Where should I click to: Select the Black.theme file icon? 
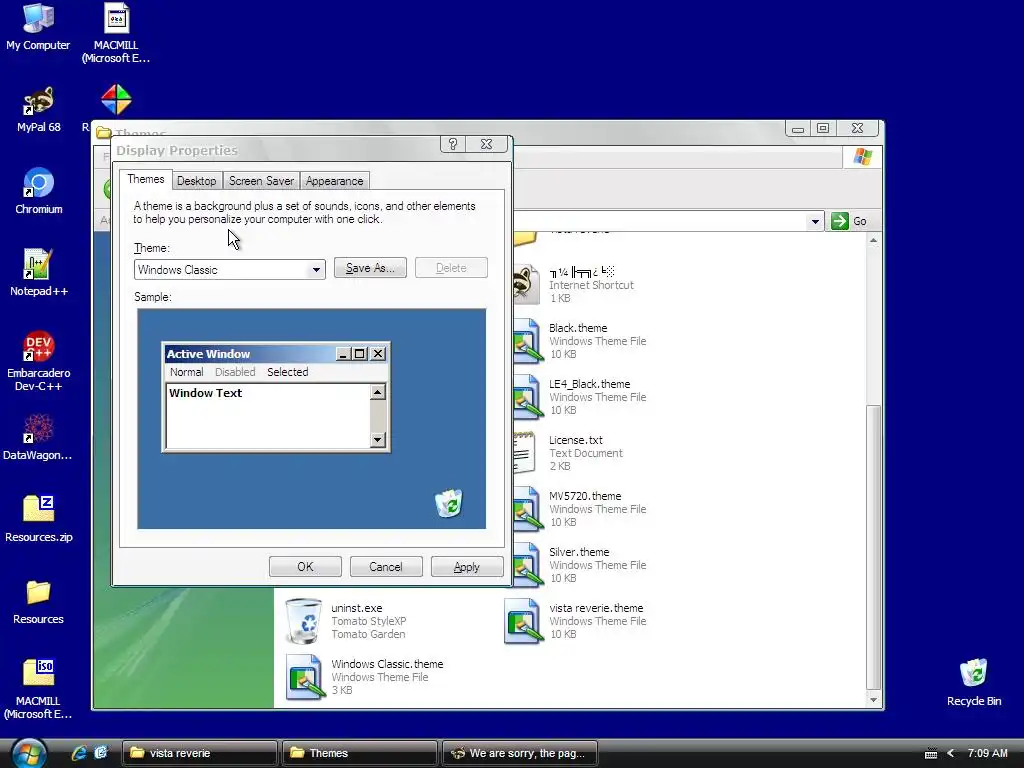[x=528, y=340]
